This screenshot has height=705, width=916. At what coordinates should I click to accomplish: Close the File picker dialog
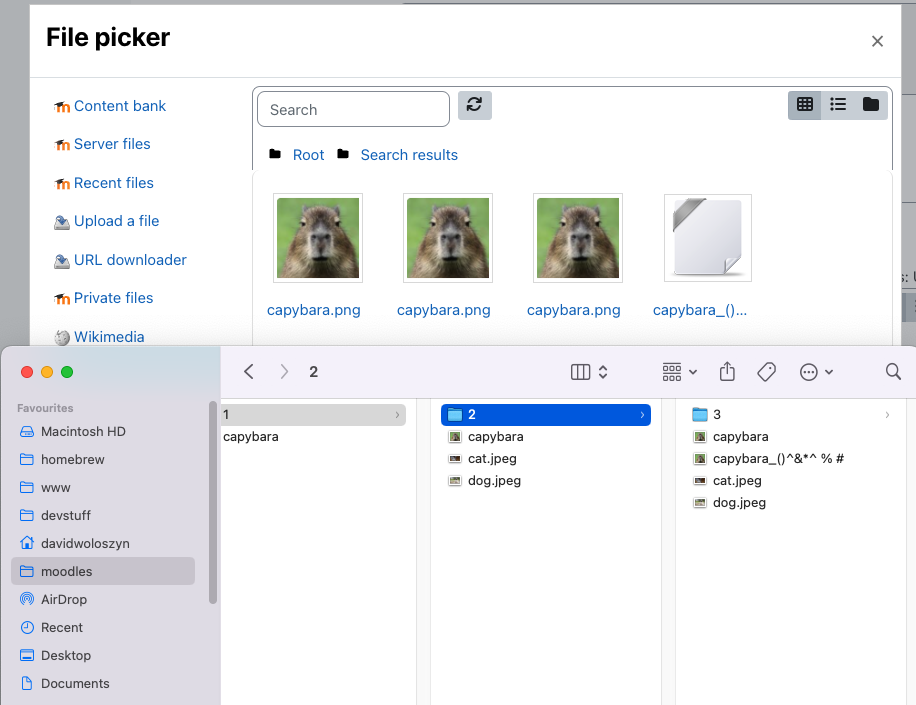pyautogui.click(x=877, y=41)
